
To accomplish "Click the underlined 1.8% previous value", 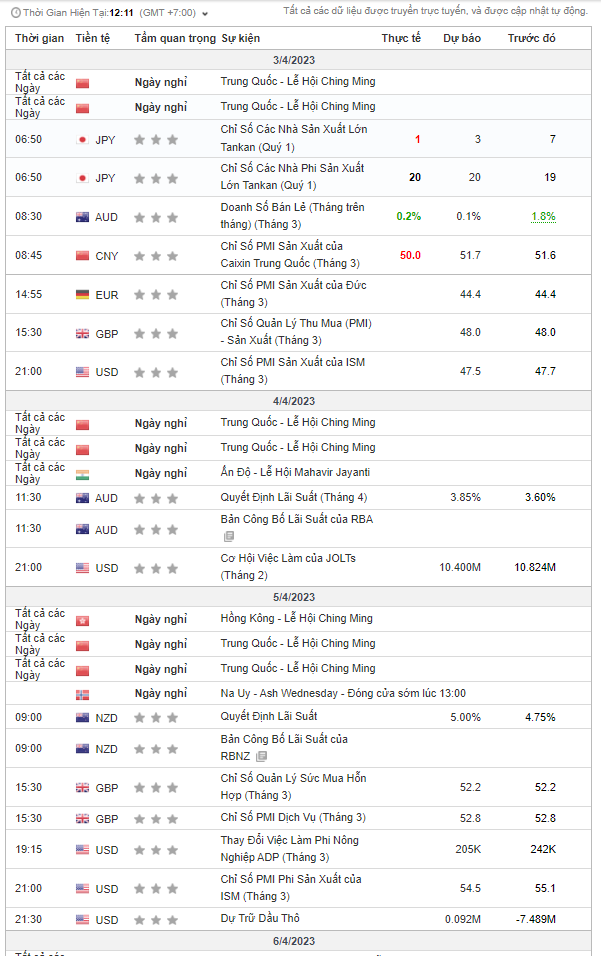I will 543,216.
